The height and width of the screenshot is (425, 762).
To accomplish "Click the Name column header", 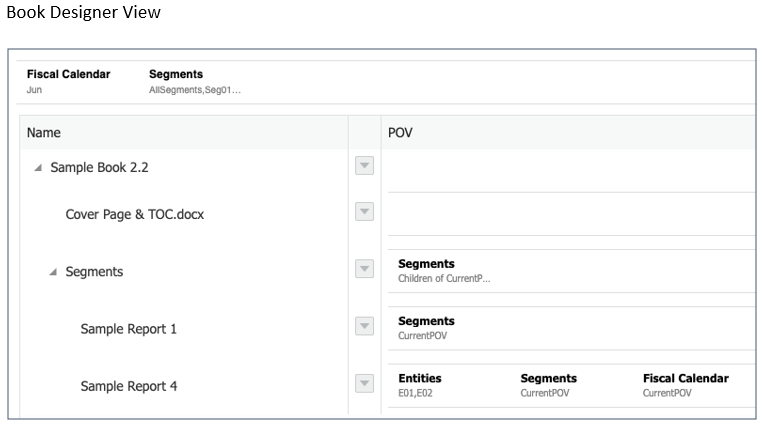I will point(43,132).
